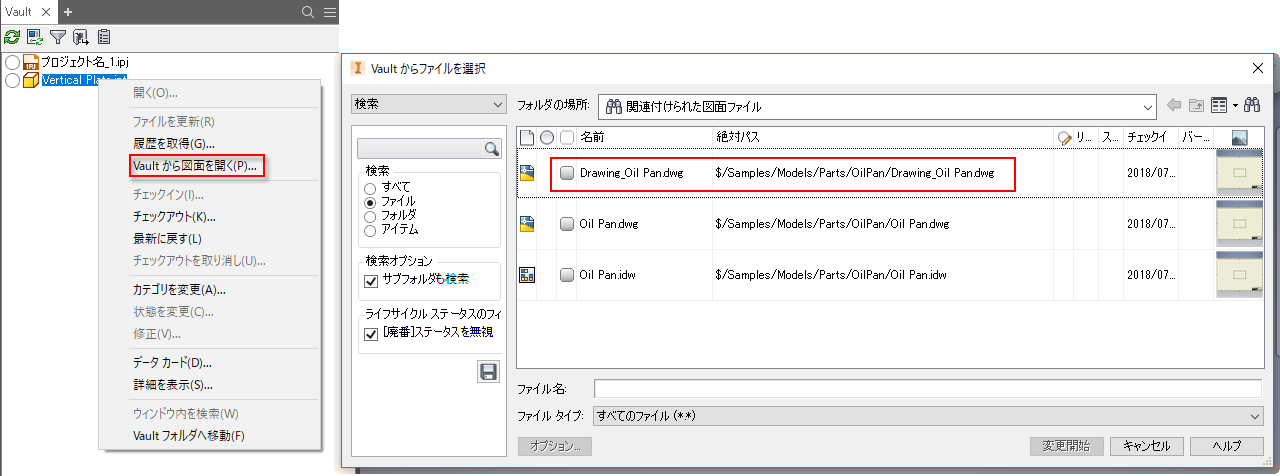Toggle the サブフォルダも検索 checkbox
The height and width of the screenshot is (476, 1280).
(371, 280)
